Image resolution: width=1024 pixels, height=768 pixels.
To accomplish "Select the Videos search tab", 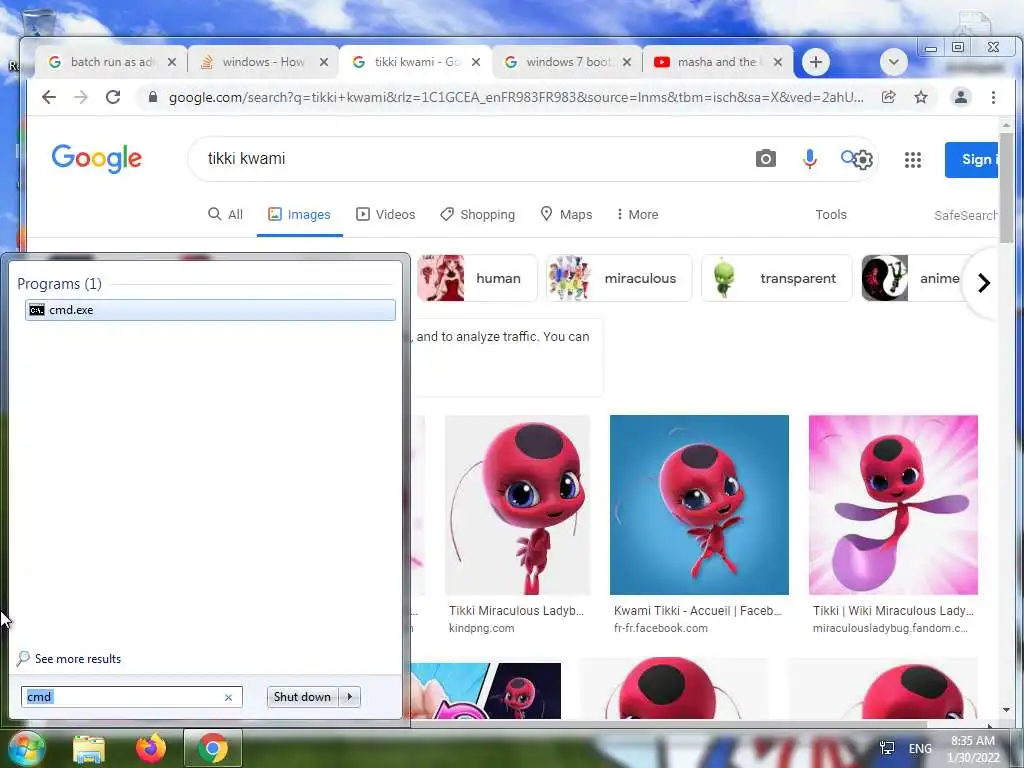I will click(x=385, y=214).
